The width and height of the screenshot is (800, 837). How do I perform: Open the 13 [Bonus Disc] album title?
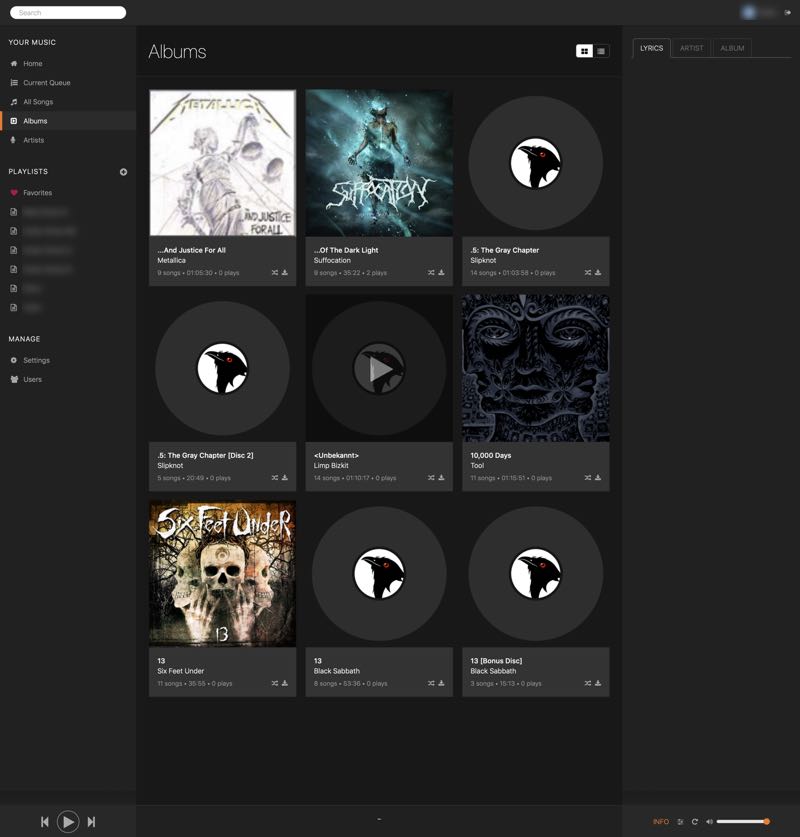[496, 661]
